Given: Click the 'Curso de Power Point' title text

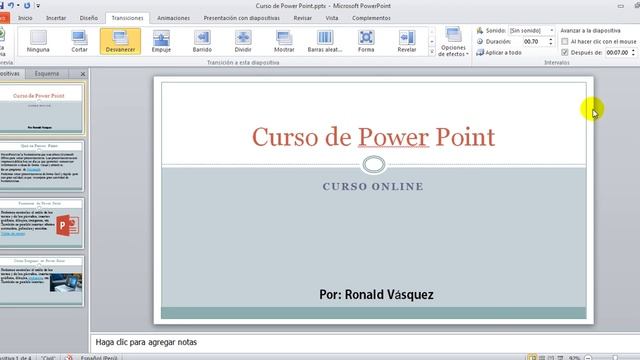Looking at the screenshot, I should pyautogui.click(x=373, y=137).
